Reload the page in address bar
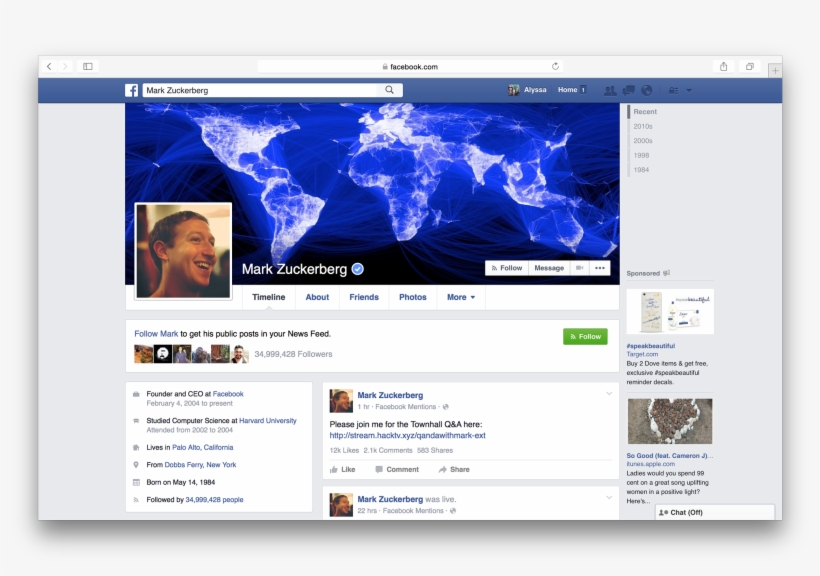The height and width of the screenshot is (576, 820). coord(555,66)
